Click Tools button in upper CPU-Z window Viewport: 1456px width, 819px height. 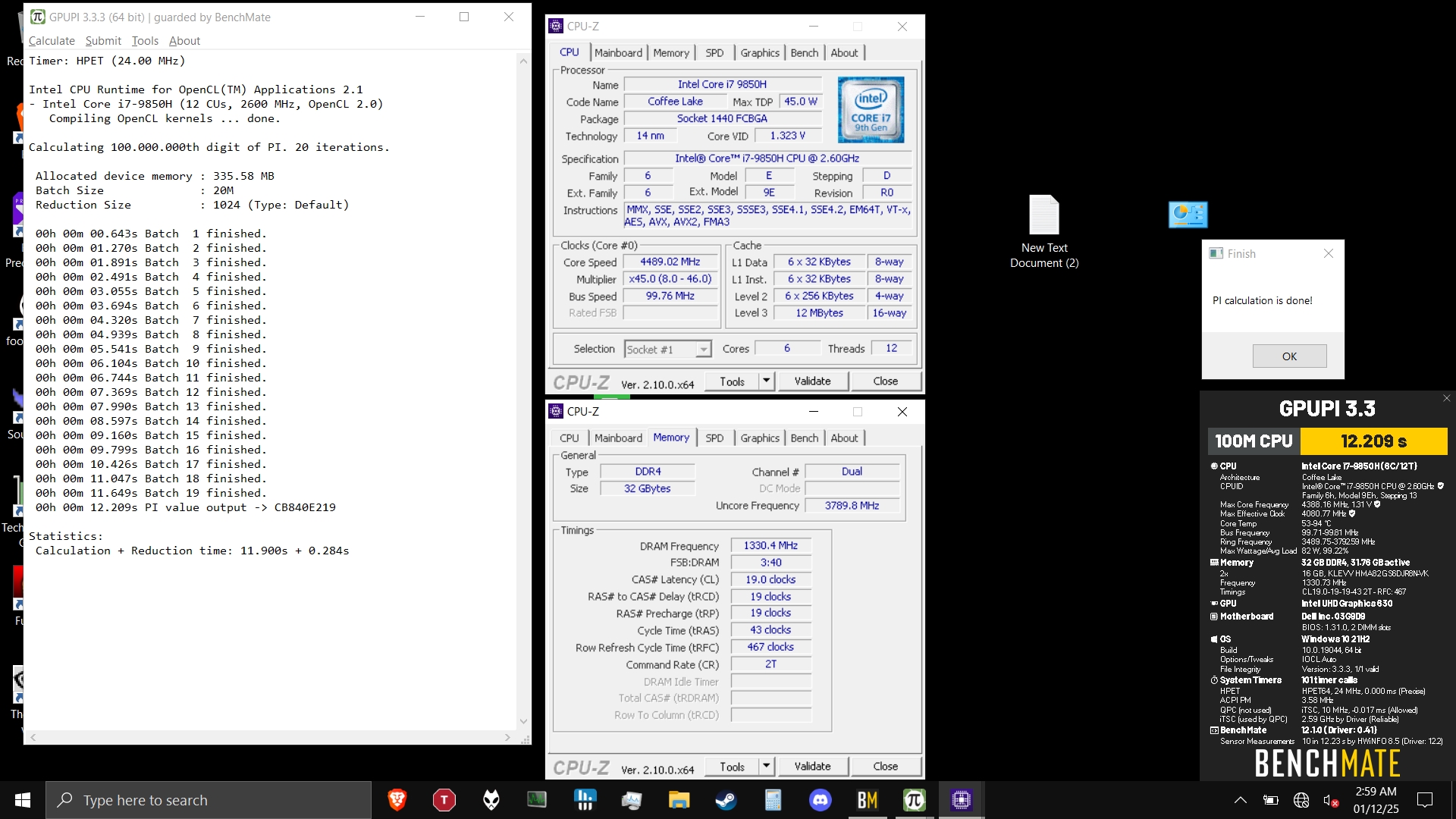[x=732, y=381]
